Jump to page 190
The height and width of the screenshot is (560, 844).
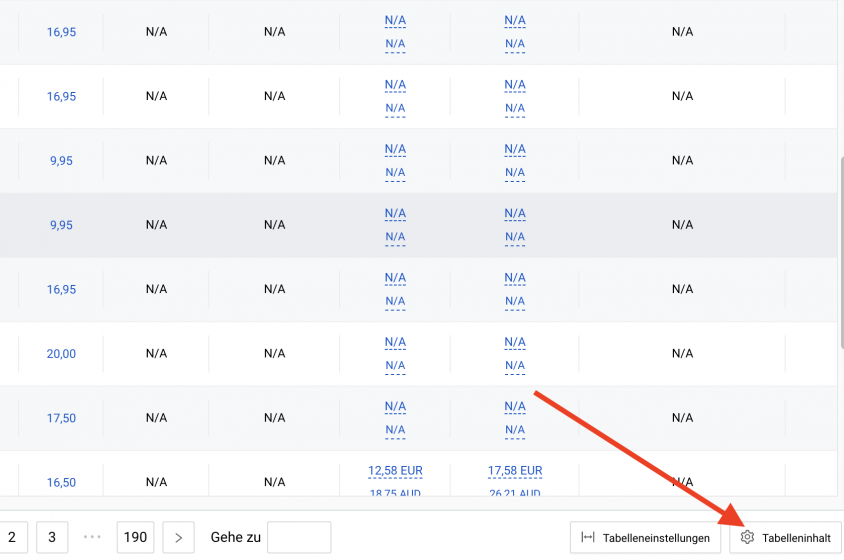pos(135,537)
